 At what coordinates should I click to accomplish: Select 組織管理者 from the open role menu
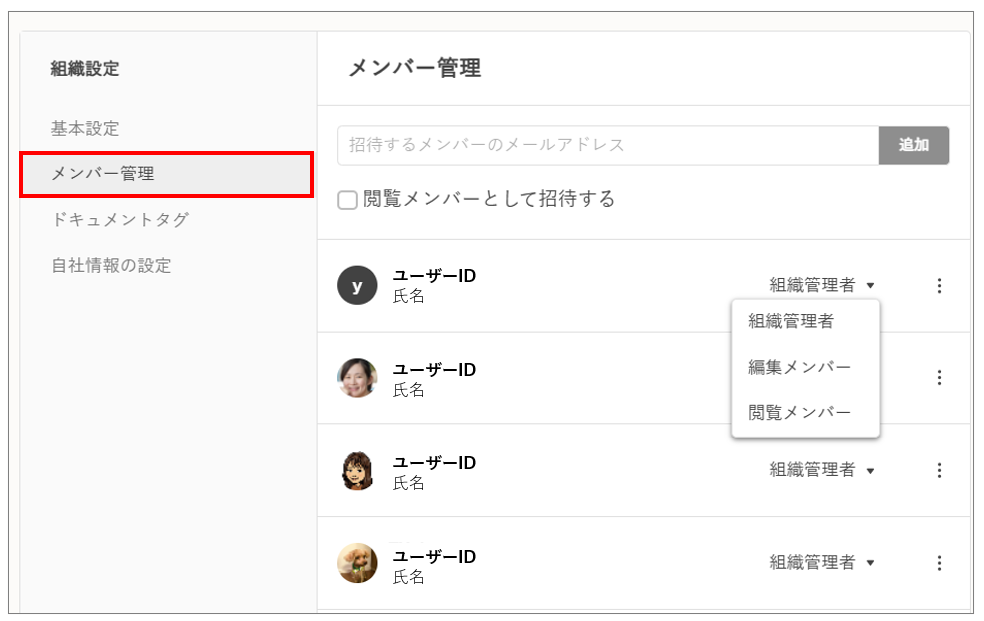pos(791,322)
